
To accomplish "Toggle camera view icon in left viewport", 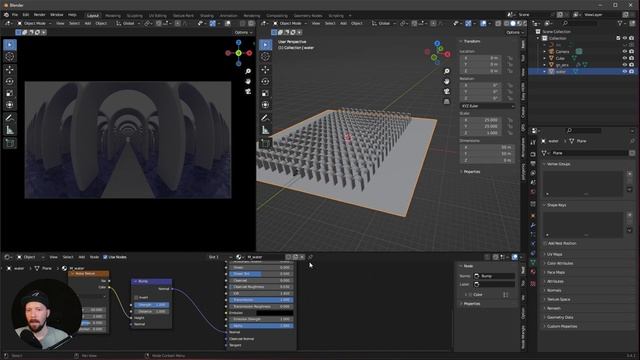I will click(x=248, y=91).
